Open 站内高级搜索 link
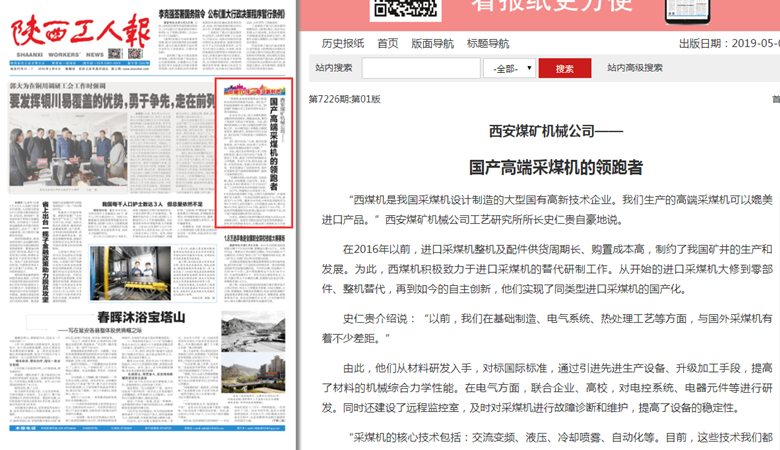780x450 pixels. (x=635, y=68)
